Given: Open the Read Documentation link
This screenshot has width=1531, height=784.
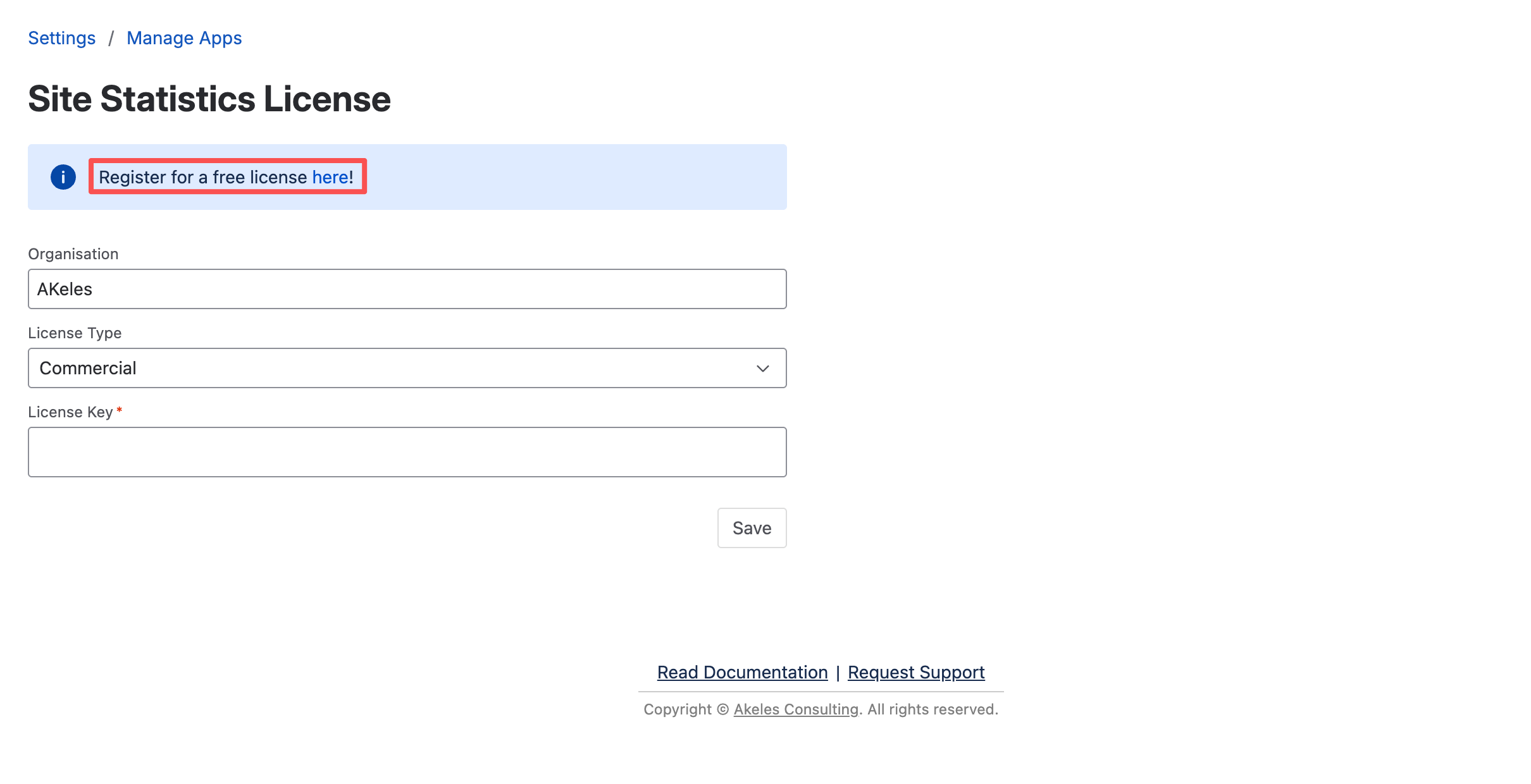Looking at the screenshot, I should (742, 672).
